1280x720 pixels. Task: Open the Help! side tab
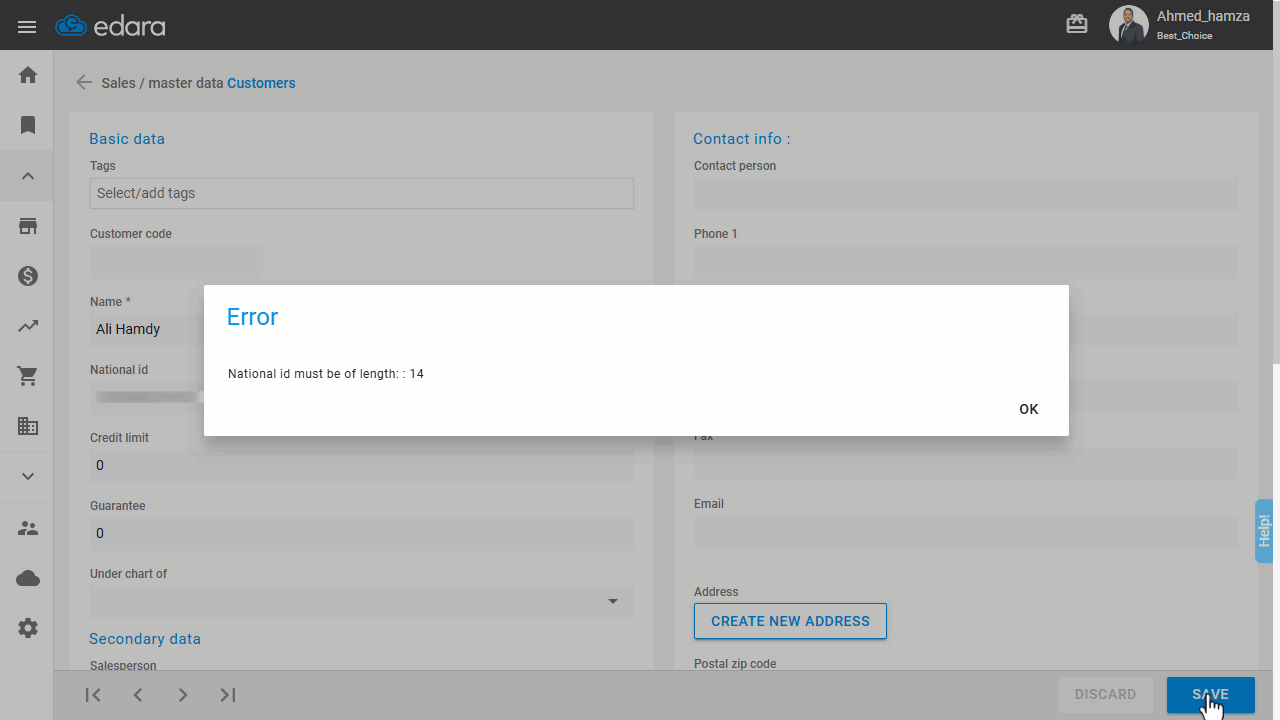[1264, 531]
